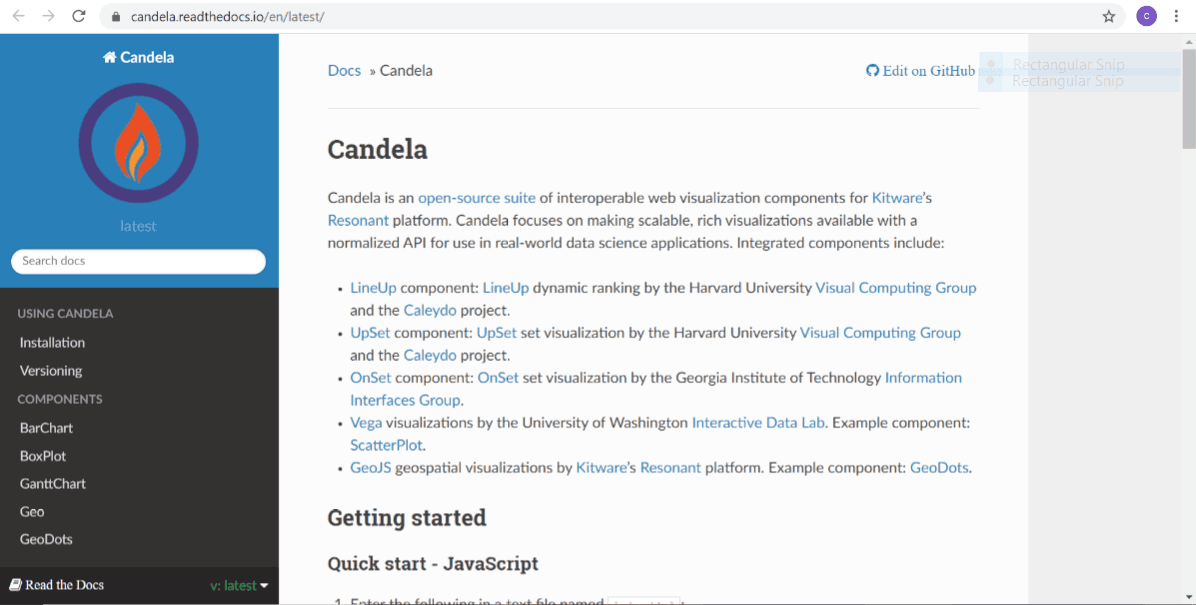Bookmark this page with the star icon
This screenshot has height=605, width=1196.
click(1108, 16)
